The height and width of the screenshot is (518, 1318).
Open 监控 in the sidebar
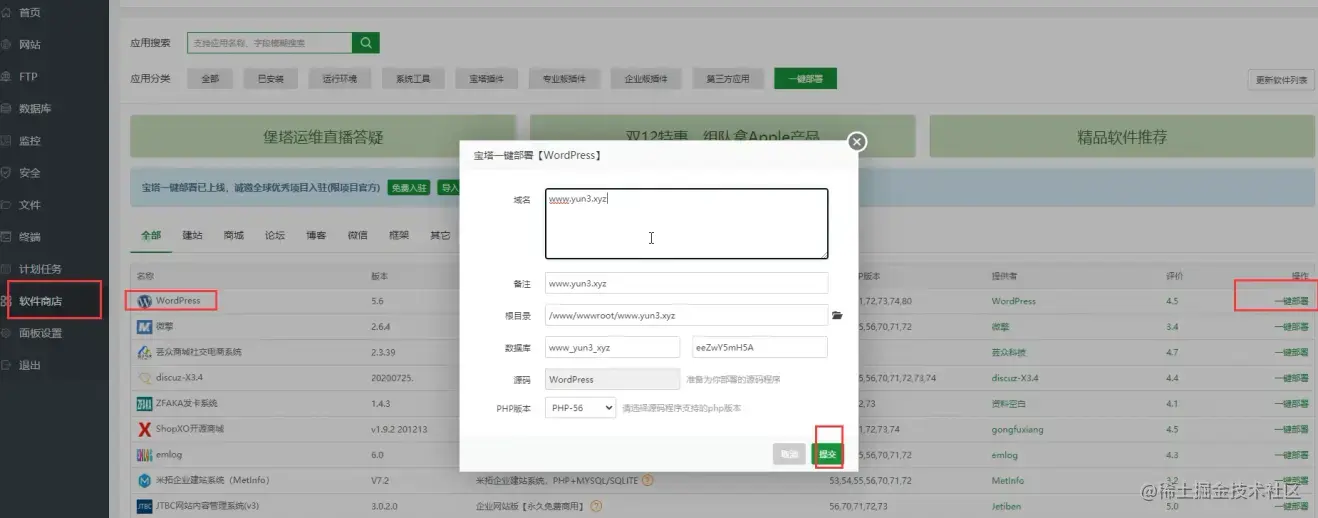pos(30,140)
